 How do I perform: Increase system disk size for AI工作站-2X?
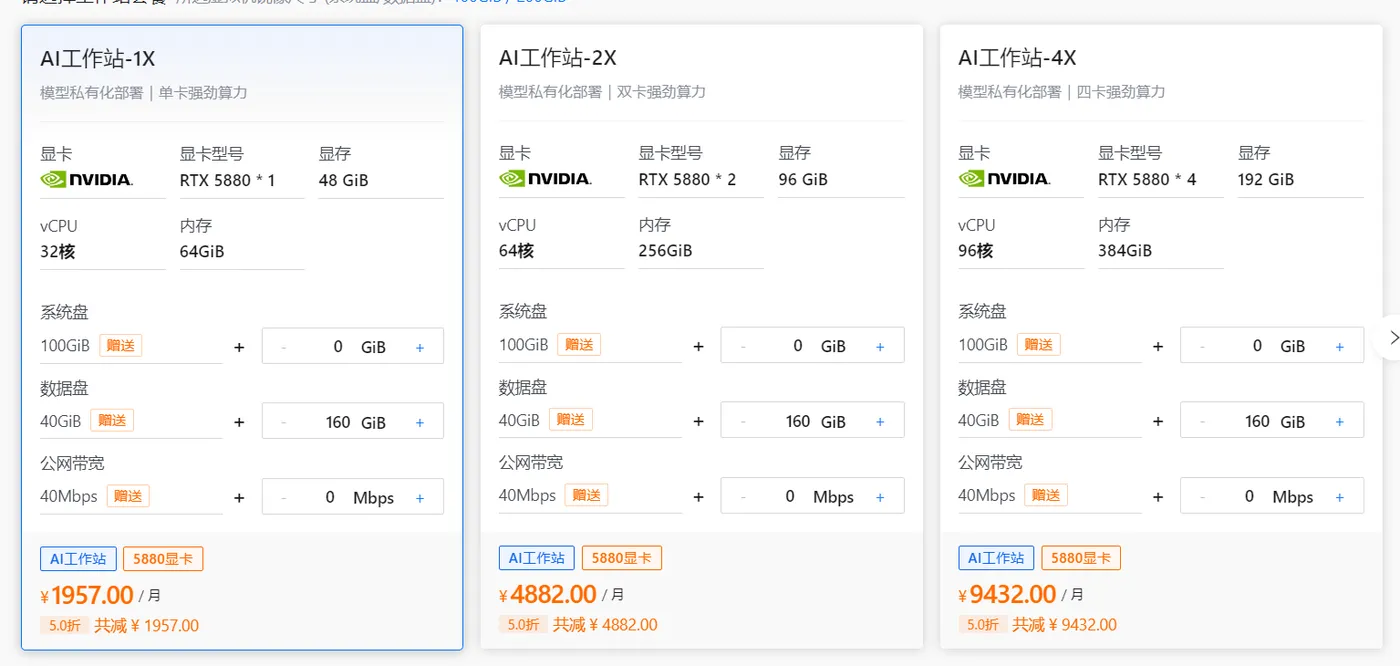[x=880, y=347]
